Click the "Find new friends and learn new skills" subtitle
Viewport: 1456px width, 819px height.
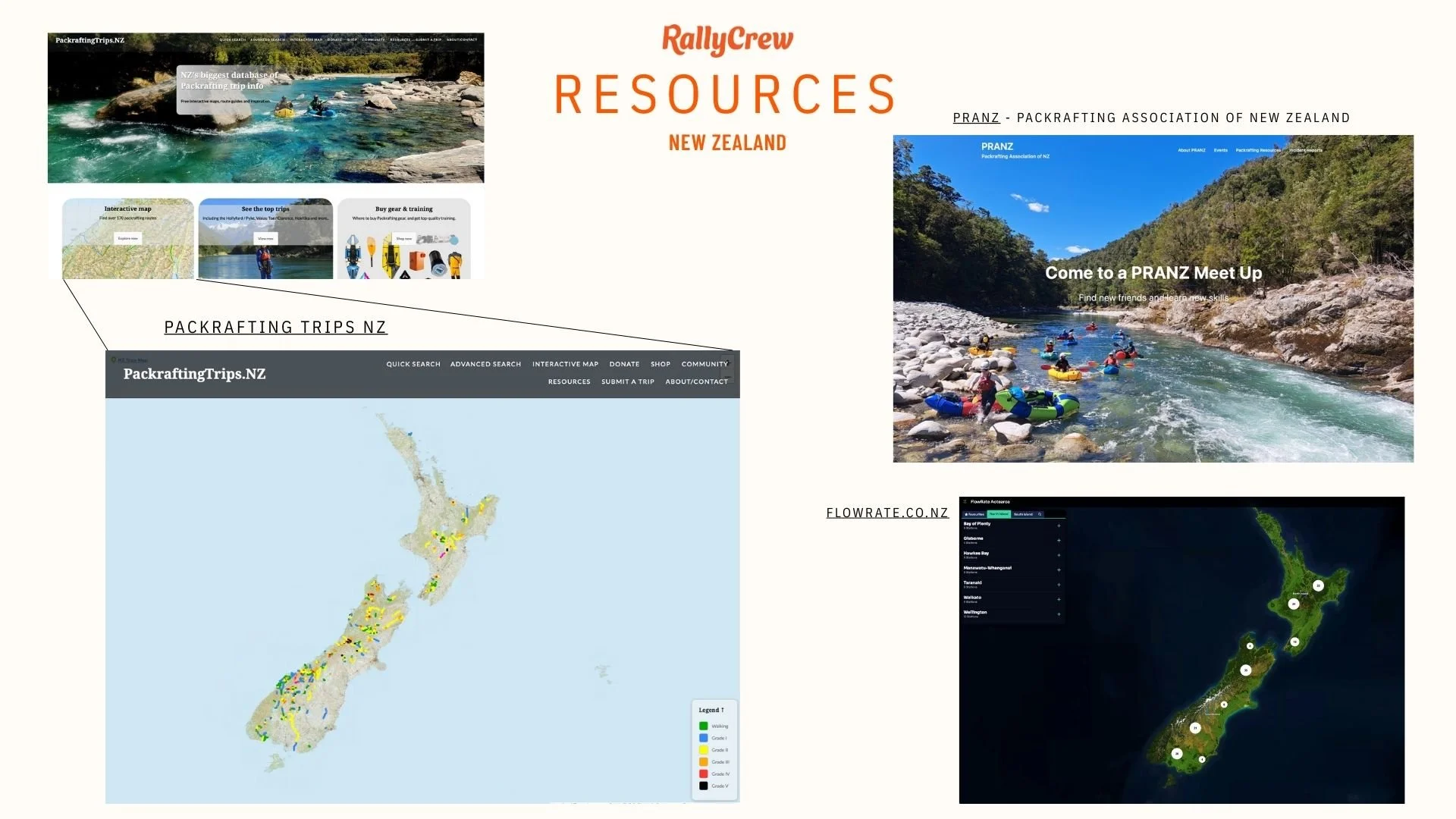[1153, 298]
